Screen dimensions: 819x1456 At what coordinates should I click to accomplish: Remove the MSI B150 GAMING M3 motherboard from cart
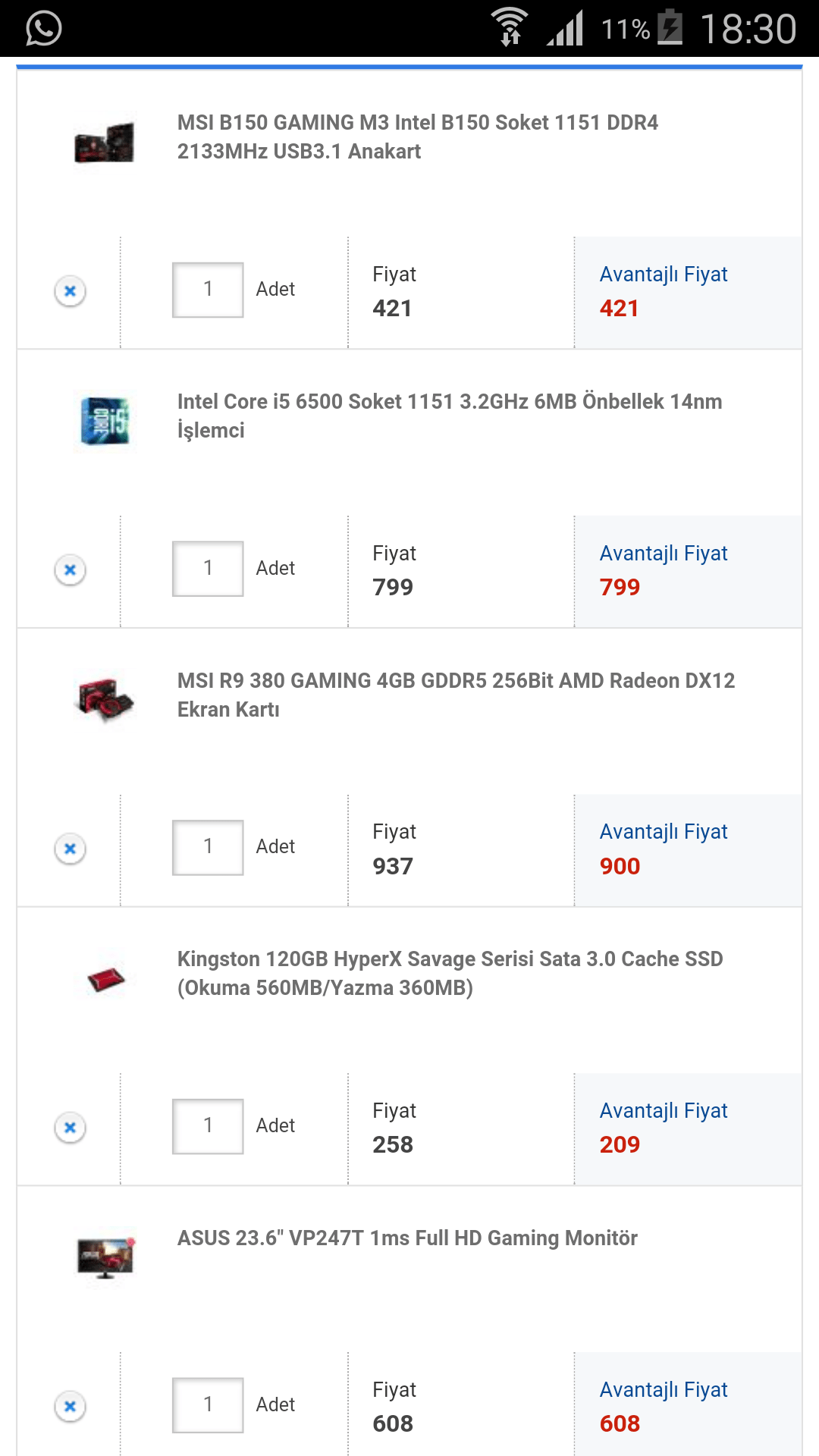[69, 290]
